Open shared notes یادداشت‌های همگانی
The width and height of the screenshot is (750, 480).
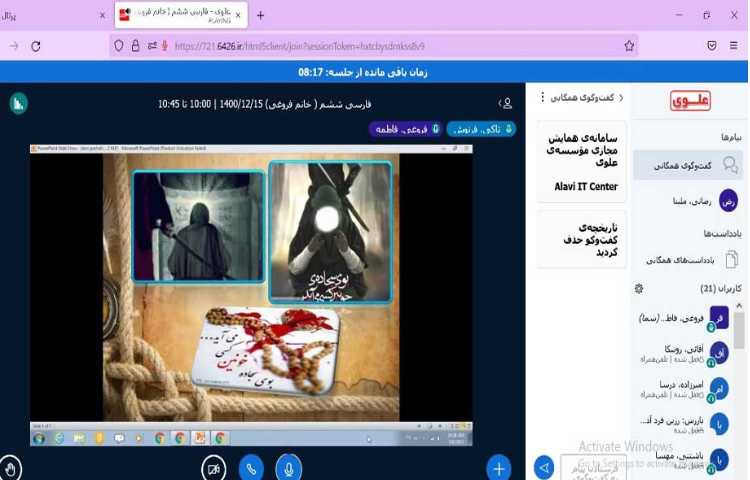pyautogui.click(x=689, y=260)
